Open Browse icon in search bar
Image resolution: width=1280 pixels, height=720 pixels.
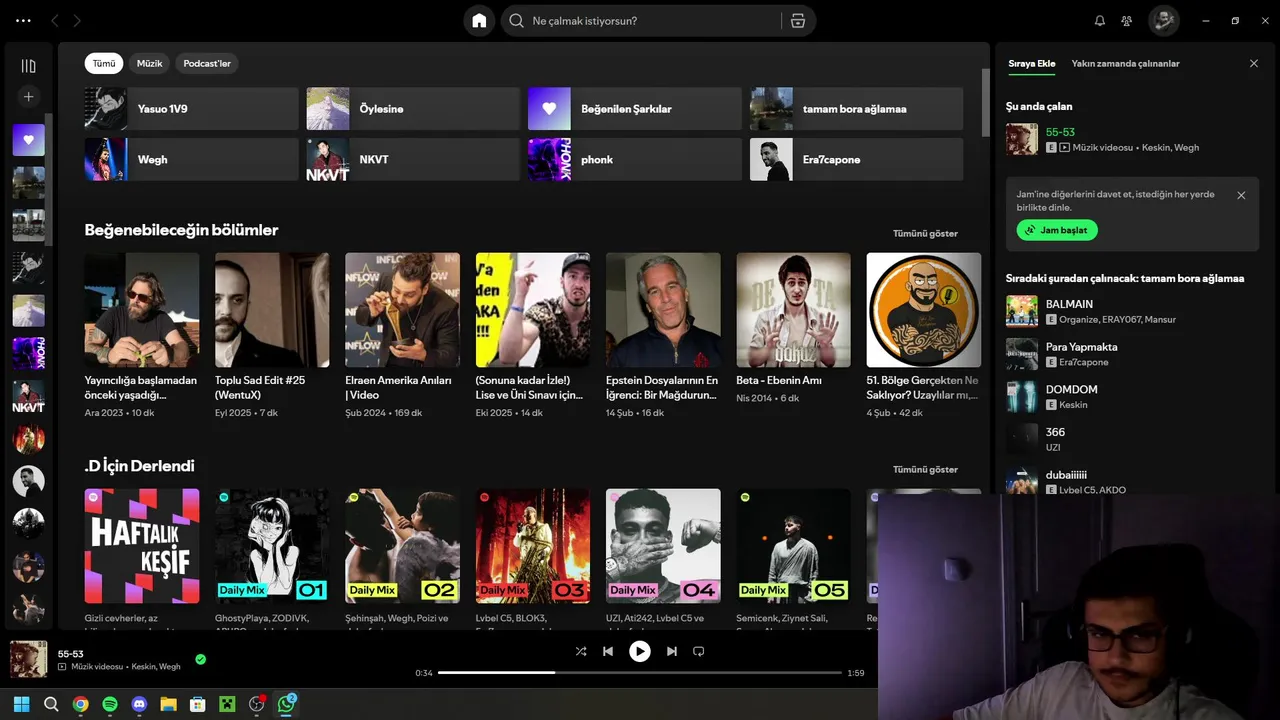click(798, 21)
